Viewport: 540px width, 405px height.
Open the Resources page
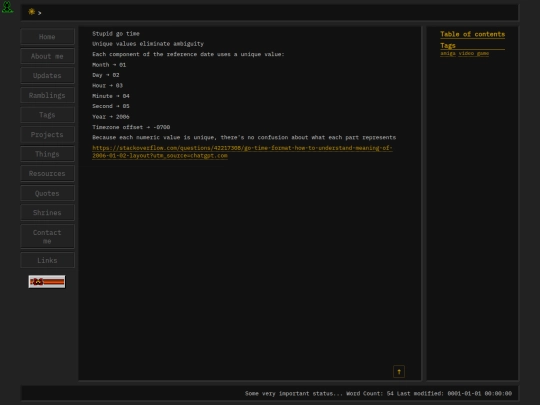pyautogui.click(x=47, y=174)
